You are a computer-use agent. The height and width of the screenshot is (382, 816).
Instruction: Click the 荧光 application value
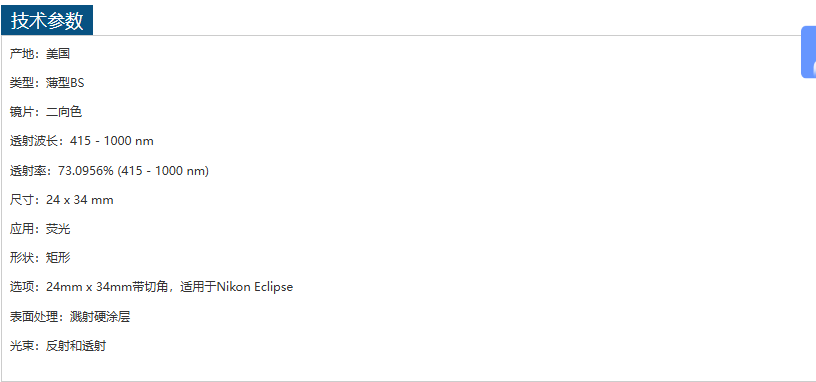click(58, 229)
